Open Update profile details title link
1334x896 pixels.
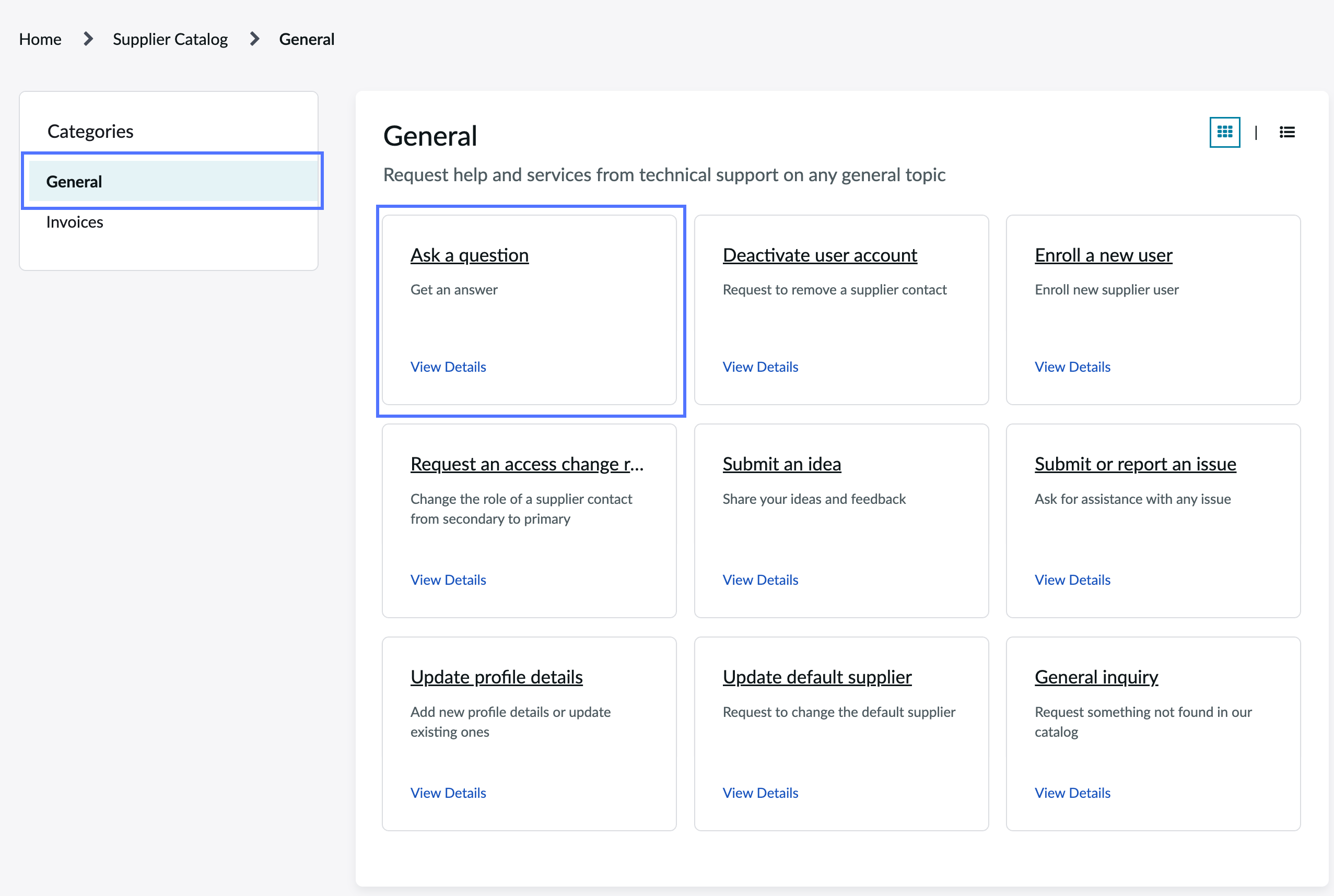point(496,677)
